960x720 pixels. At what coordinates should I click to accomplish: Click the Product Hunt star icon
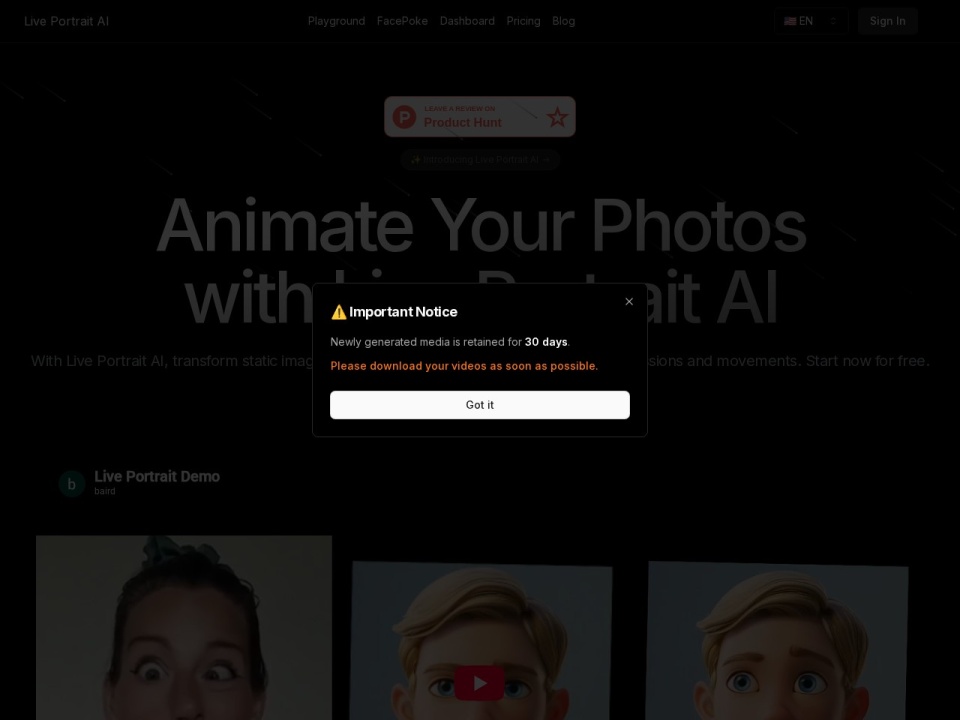tap(557, 117)
